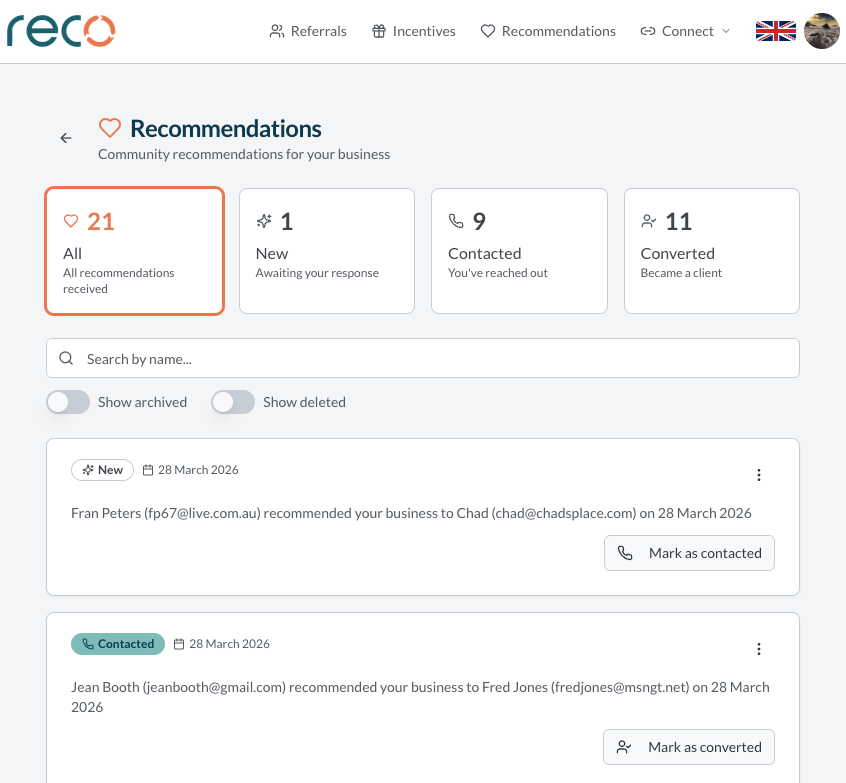Enable the Show deleted toggle
Image resolution: width=846 pixels, height=783 pixels.
(233, 402)
